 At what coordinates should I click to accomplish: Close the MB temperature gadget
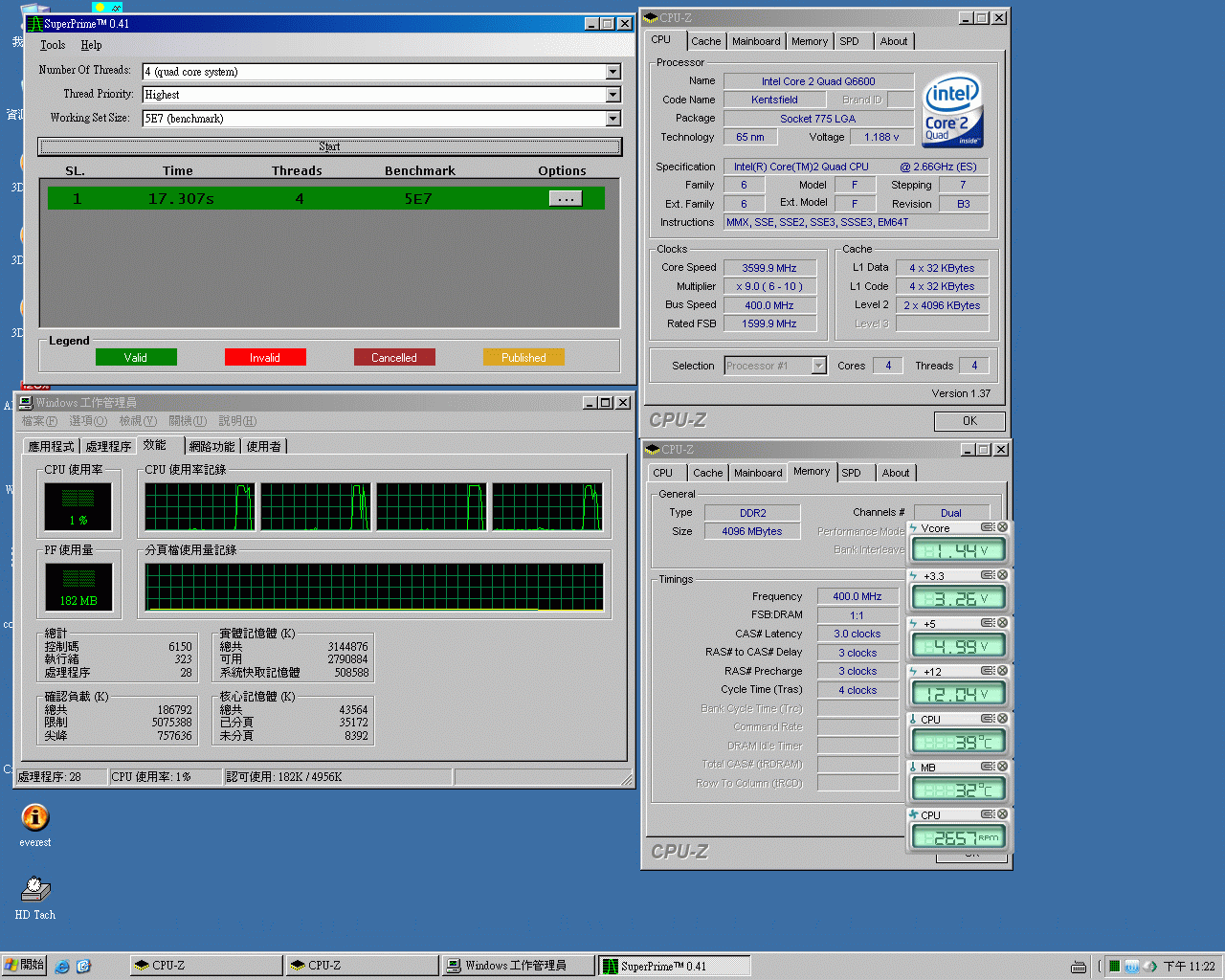tap(1002, 767)
